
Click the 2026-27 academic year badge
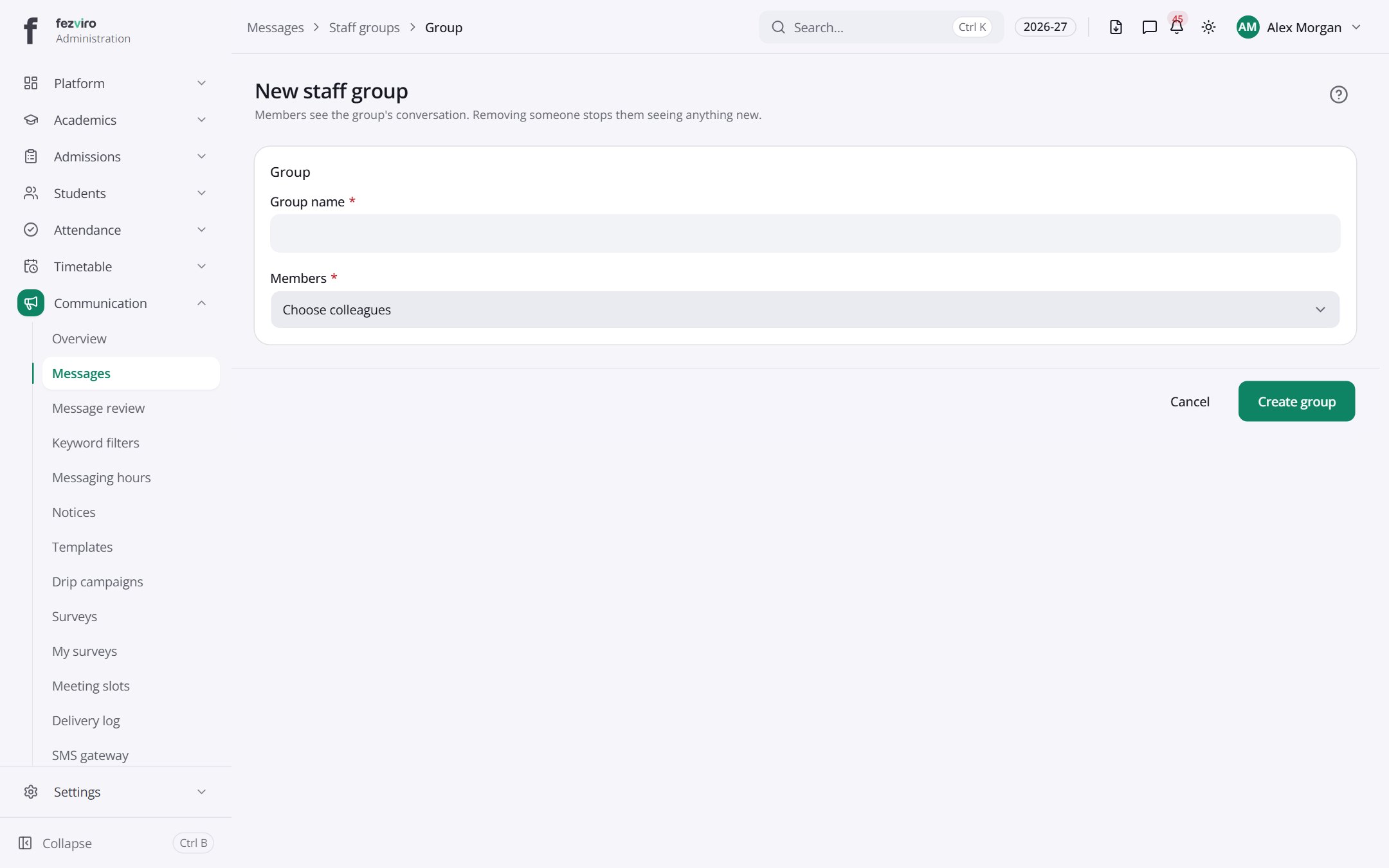pos(1045,27)
